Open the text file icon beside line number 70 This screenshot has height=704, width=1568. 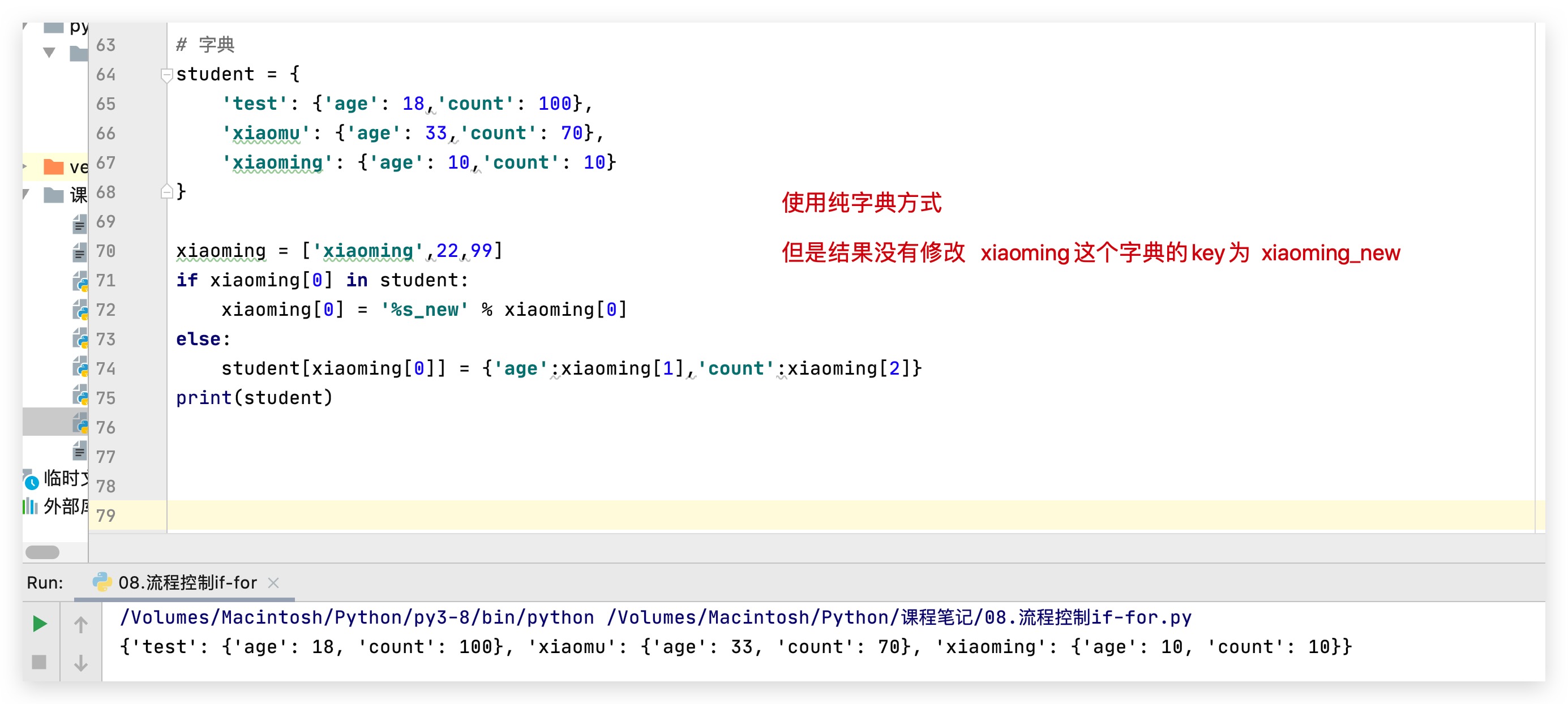(79, 252)
